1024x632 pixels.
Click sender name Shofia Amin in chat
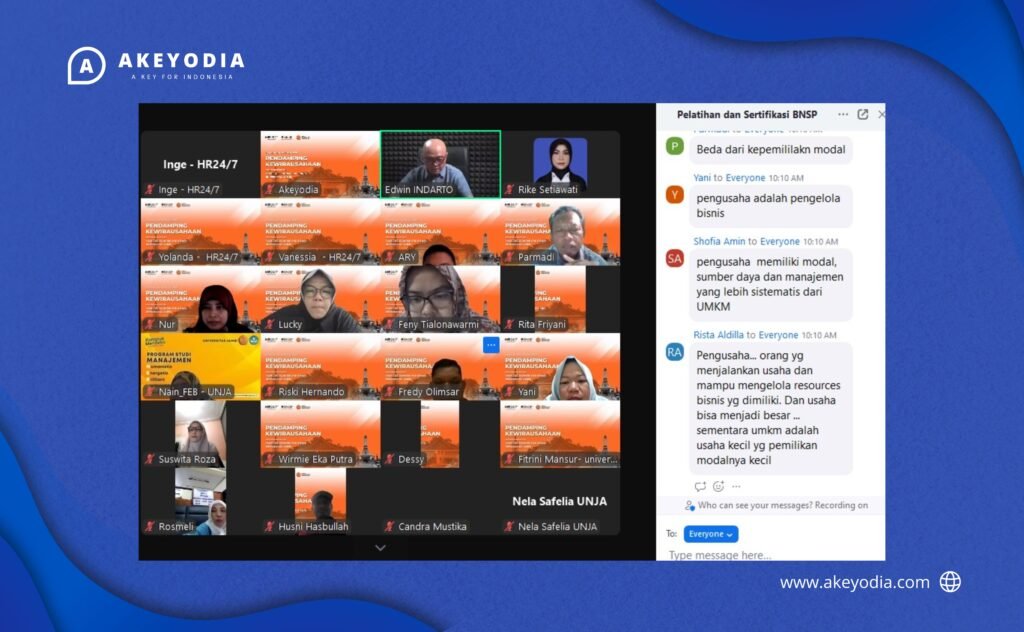(719, 241)
